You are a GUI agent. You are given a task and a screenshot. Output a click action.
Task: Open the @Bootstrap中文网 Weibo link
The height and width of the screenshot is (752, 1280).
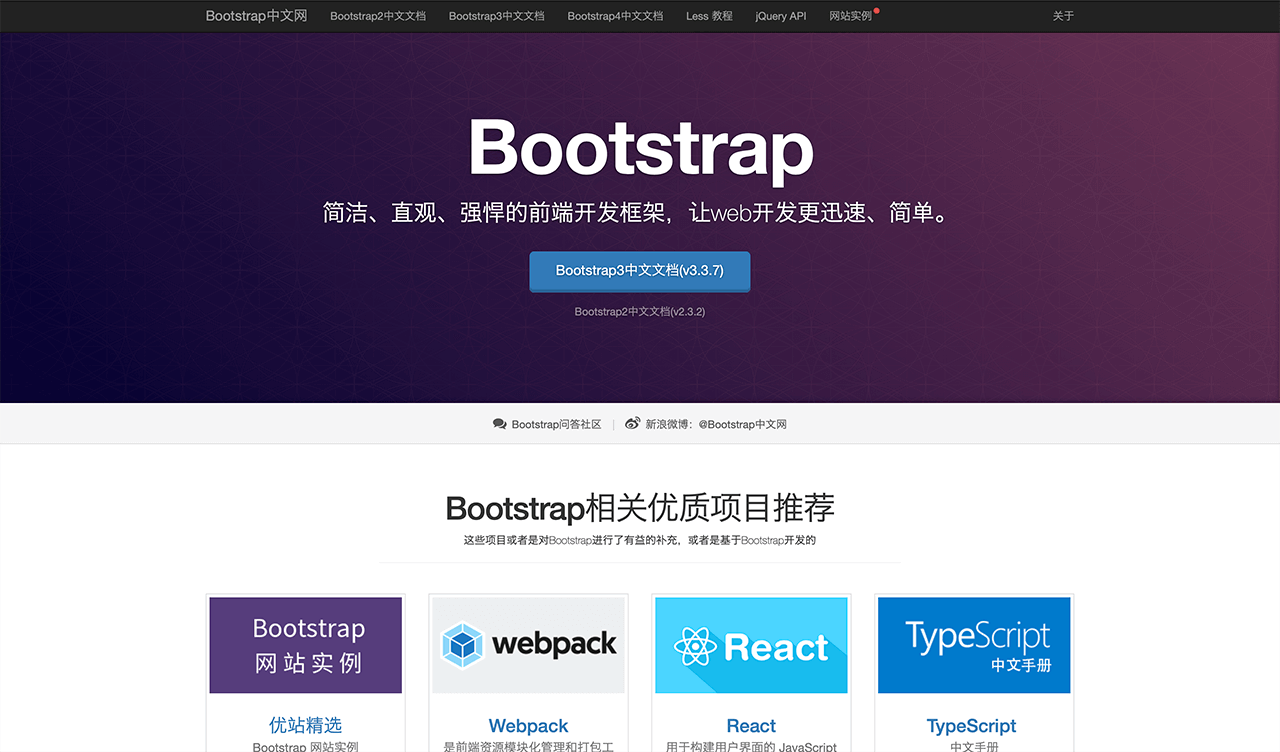pyautogui.click(x=742, y=424)
